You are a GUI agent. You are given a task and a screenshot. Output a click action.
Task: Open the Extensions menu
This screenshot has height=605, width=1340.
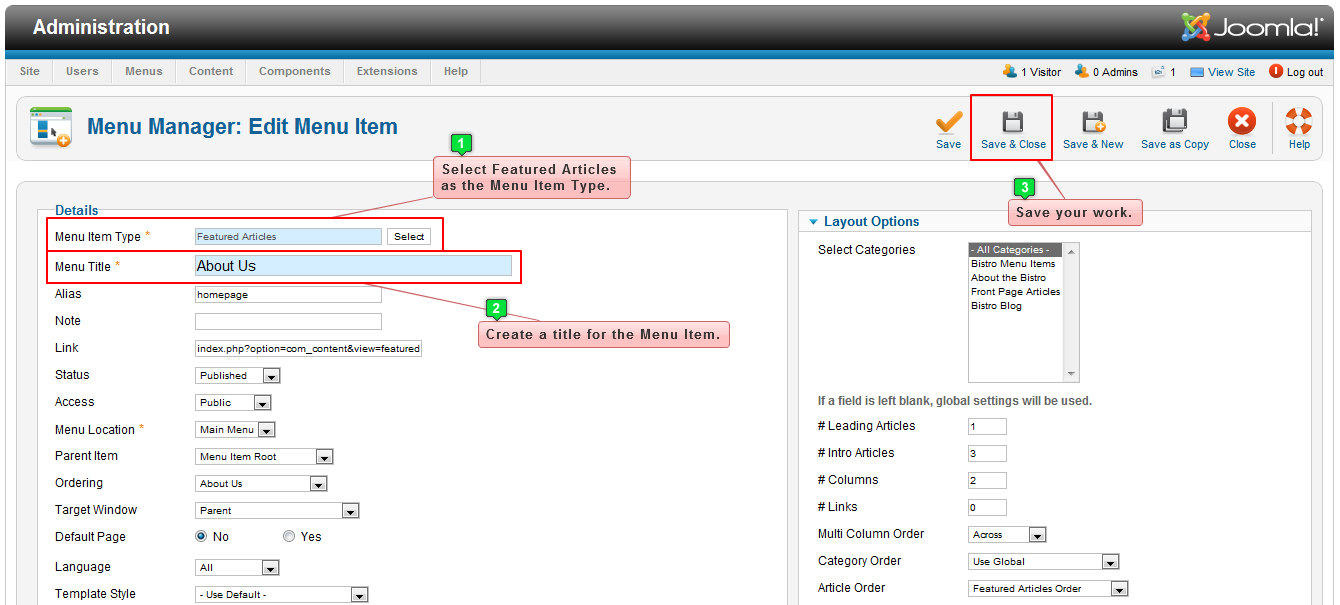tap(387, 72)
